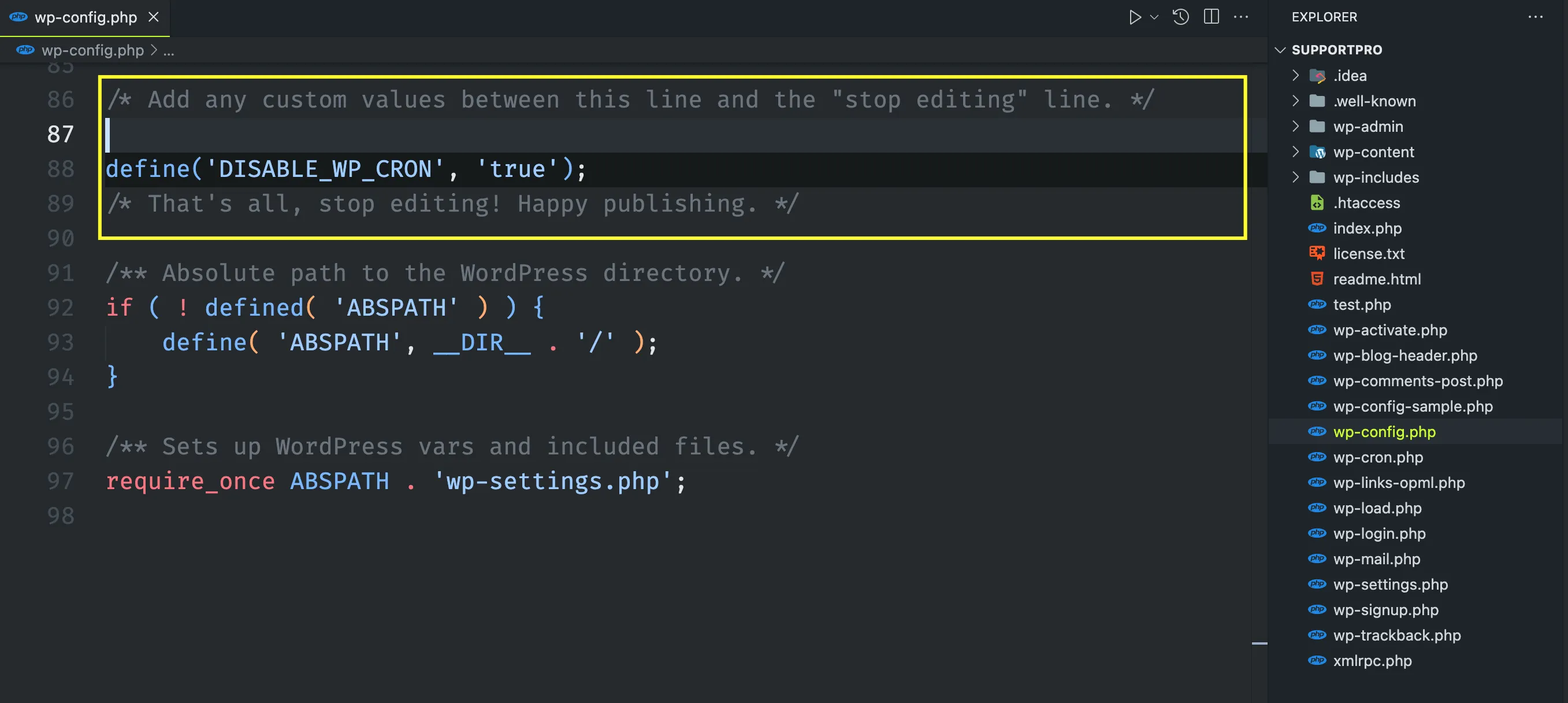Click line number 92 in gutter
1568x703 pixels.
(x=61, y=308)
